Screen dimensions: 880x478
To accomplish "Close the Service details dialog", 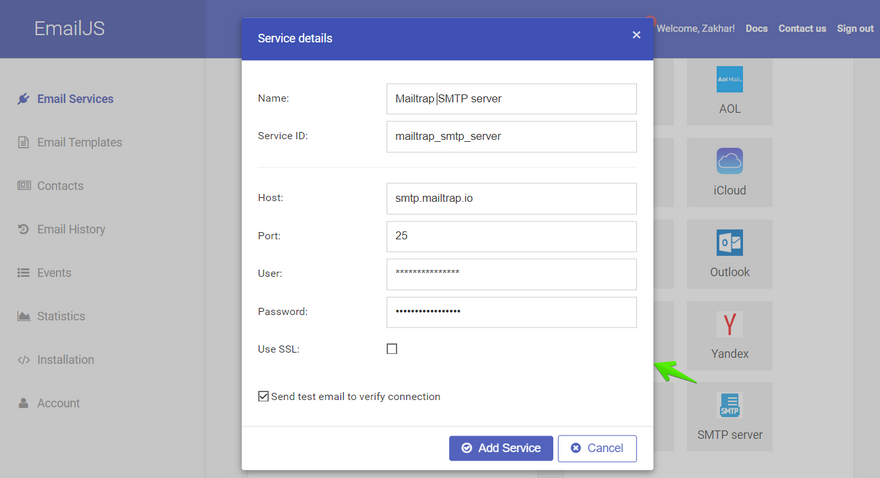I will pos(636,35).
